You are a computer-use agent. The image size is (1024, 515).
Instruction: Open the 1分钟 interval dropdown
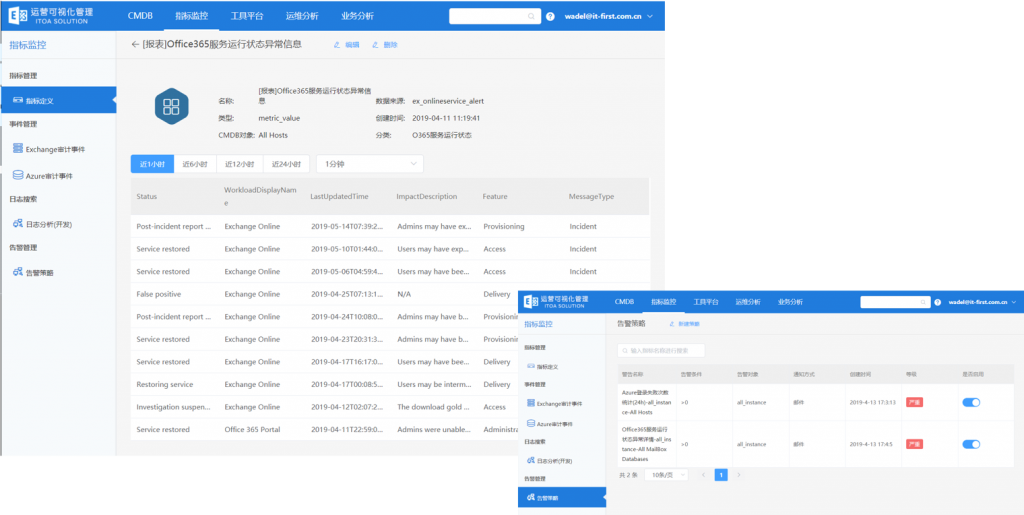tap(370, 164)
